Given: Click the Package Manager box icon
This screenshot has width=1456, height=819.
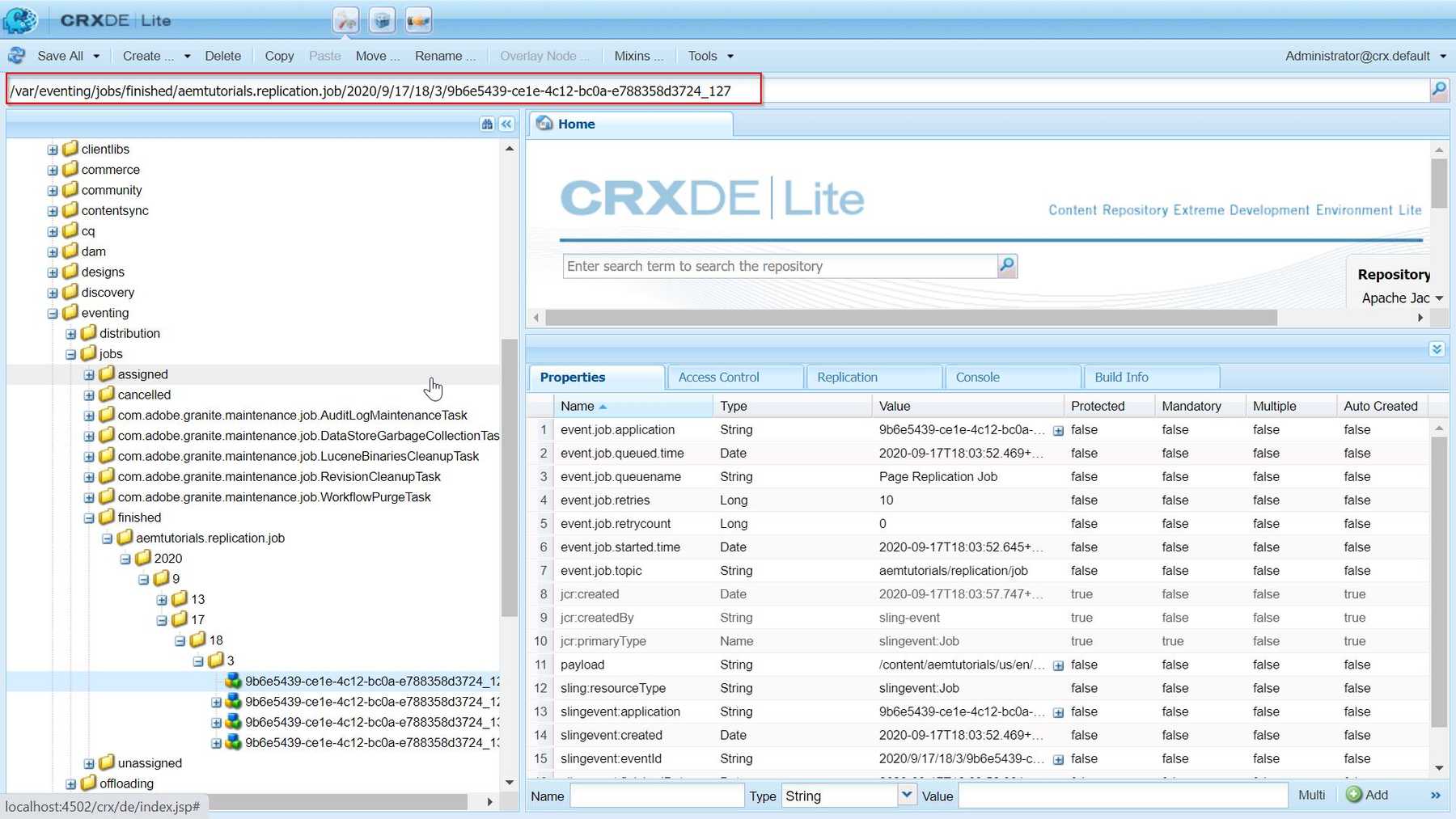Looking at the screenshot, I should tap(382, 20).
